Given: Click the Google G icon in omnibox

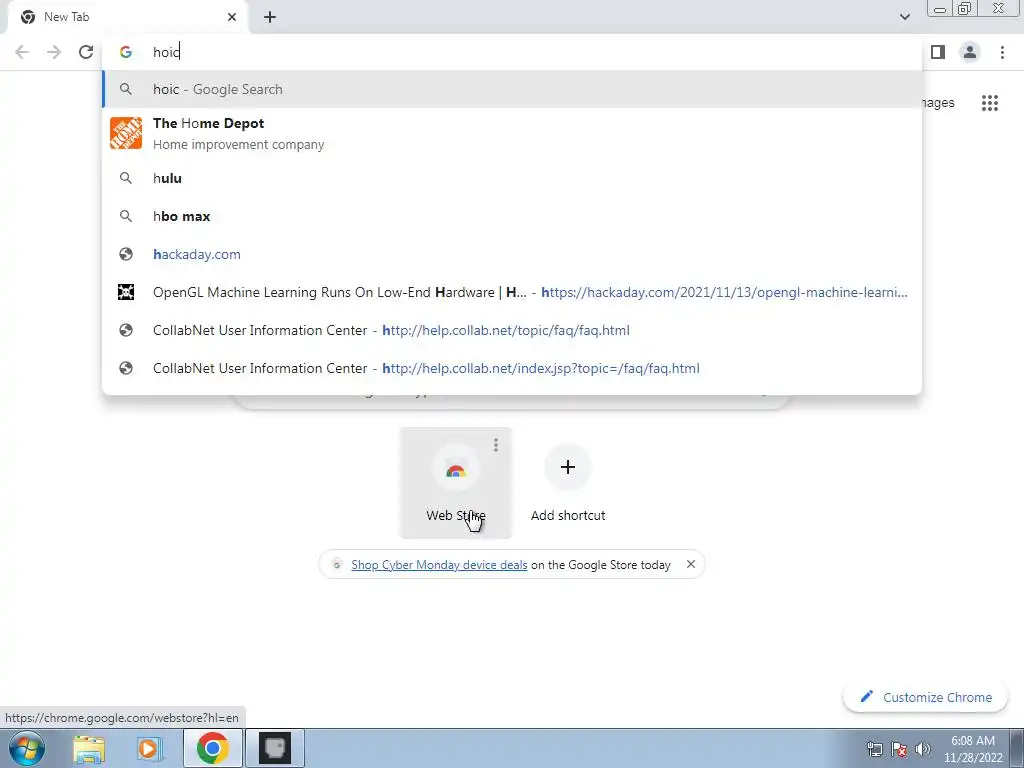Looking at the screenshot, I should [126, 52].
